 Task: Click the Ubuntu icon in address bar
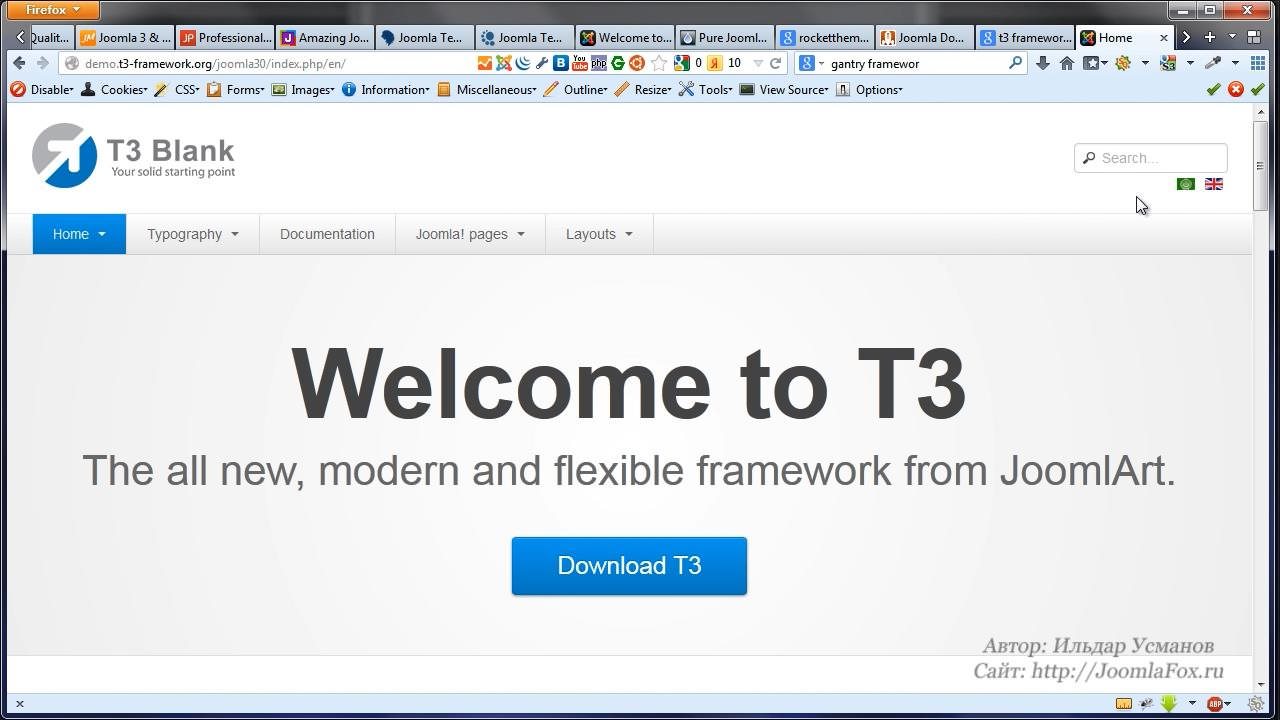pyautogui.click(x=637, y=63)
